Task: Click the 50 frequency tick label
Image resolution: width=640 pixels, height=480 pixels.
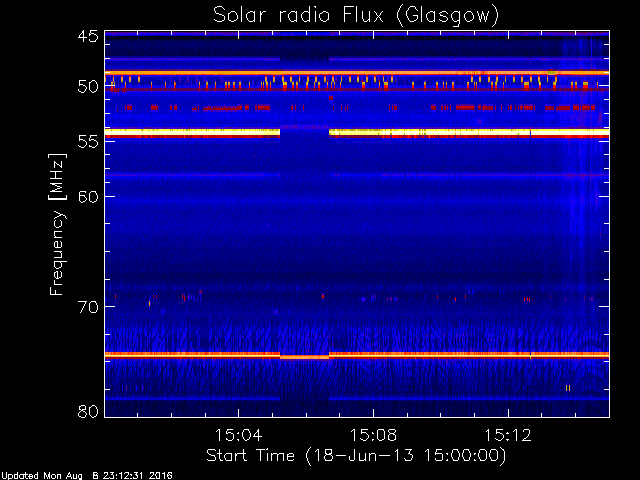Action: (88, 87)
